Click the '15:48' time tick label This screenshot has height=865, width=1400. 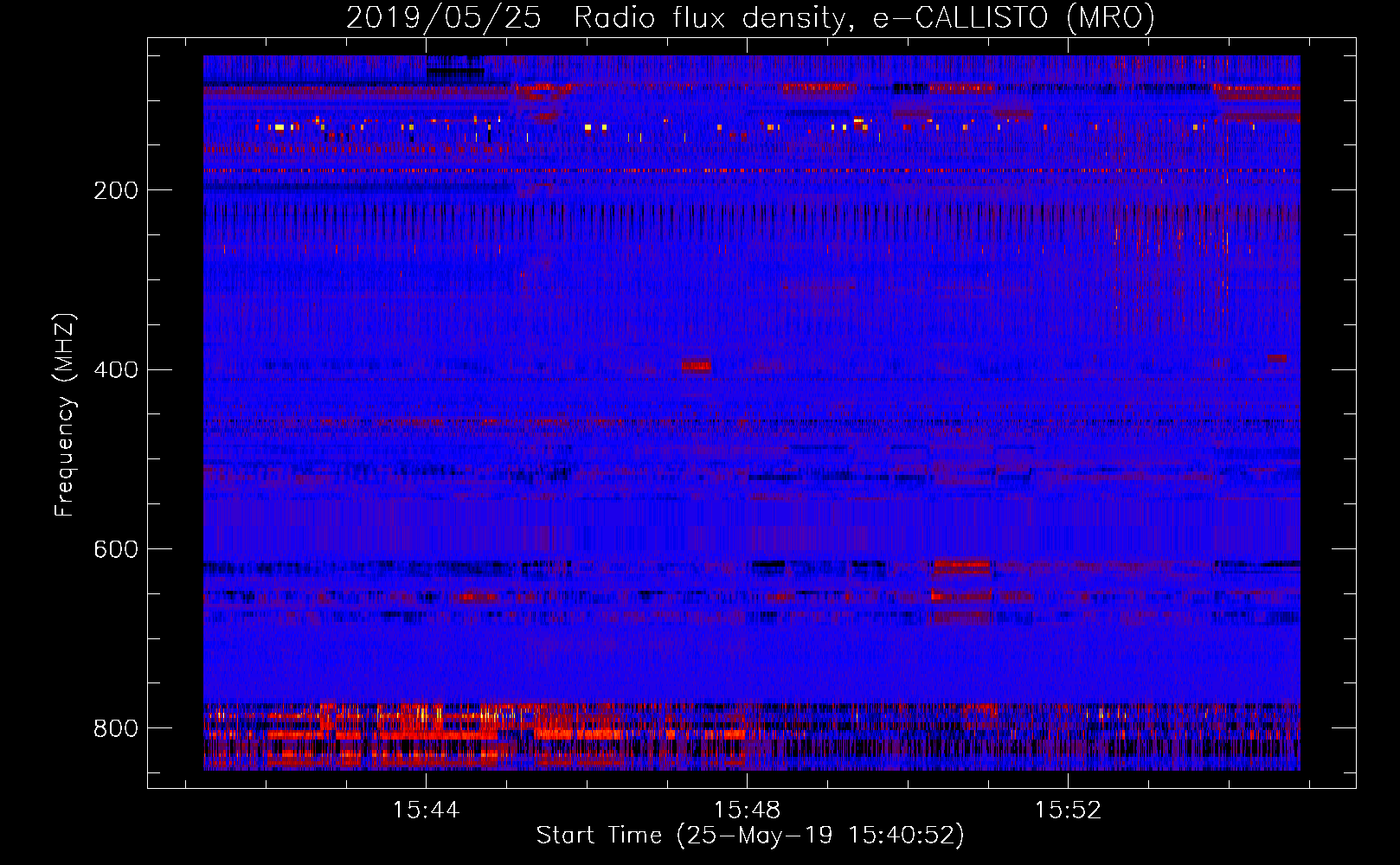747,810
